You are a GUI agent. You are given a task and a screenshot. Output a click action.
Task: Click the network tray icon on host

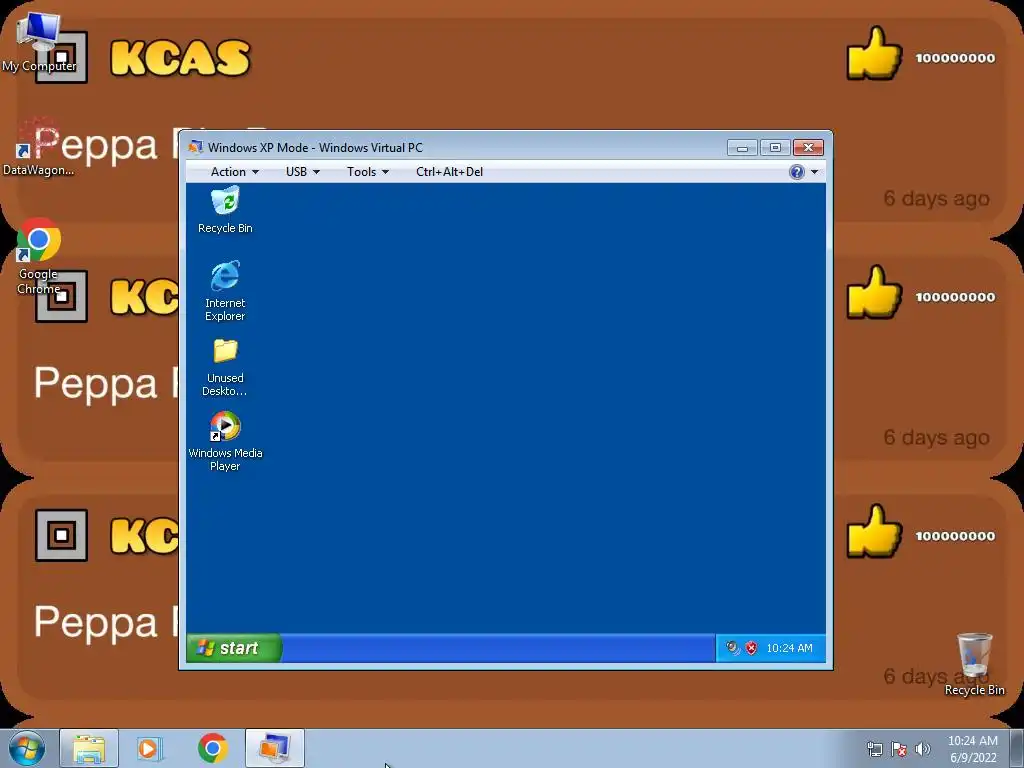(x=874, y=749)
